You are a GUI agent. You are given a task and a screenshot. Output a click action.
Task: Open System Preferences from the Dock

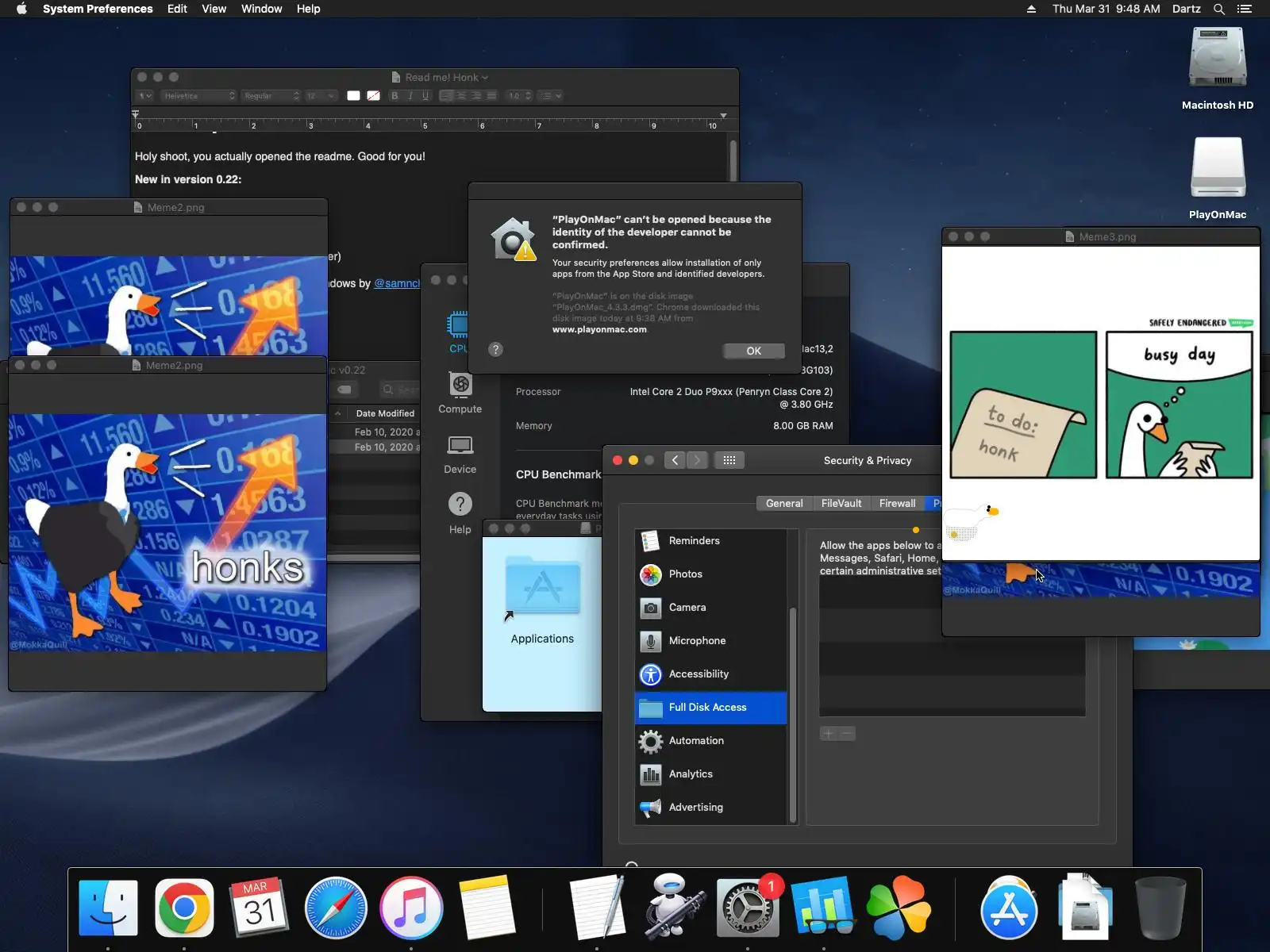pyautogui.click(x=748, y=908)
